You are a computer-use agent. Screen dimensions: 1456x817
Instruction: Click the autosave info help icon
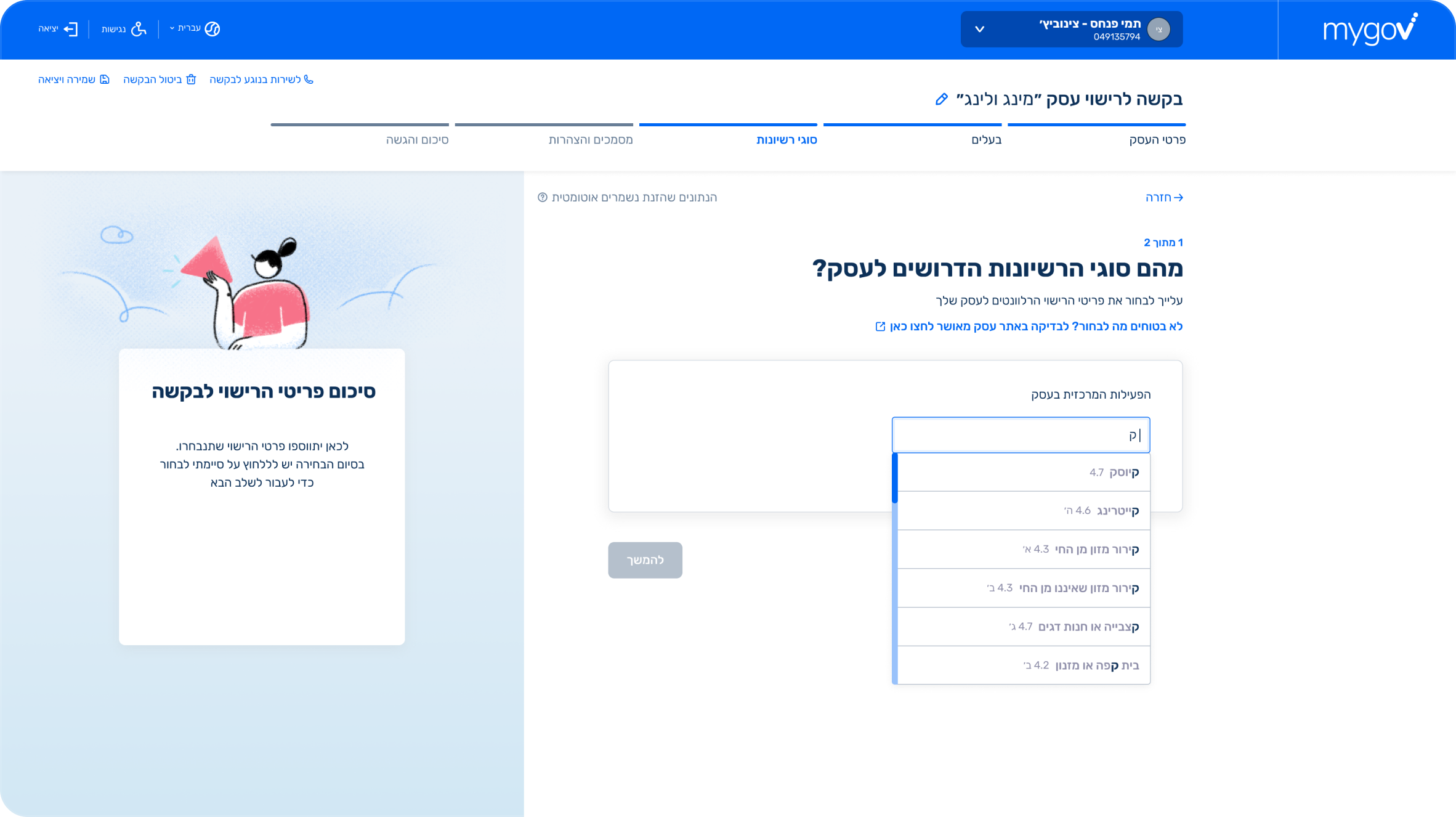click(542, 197)
